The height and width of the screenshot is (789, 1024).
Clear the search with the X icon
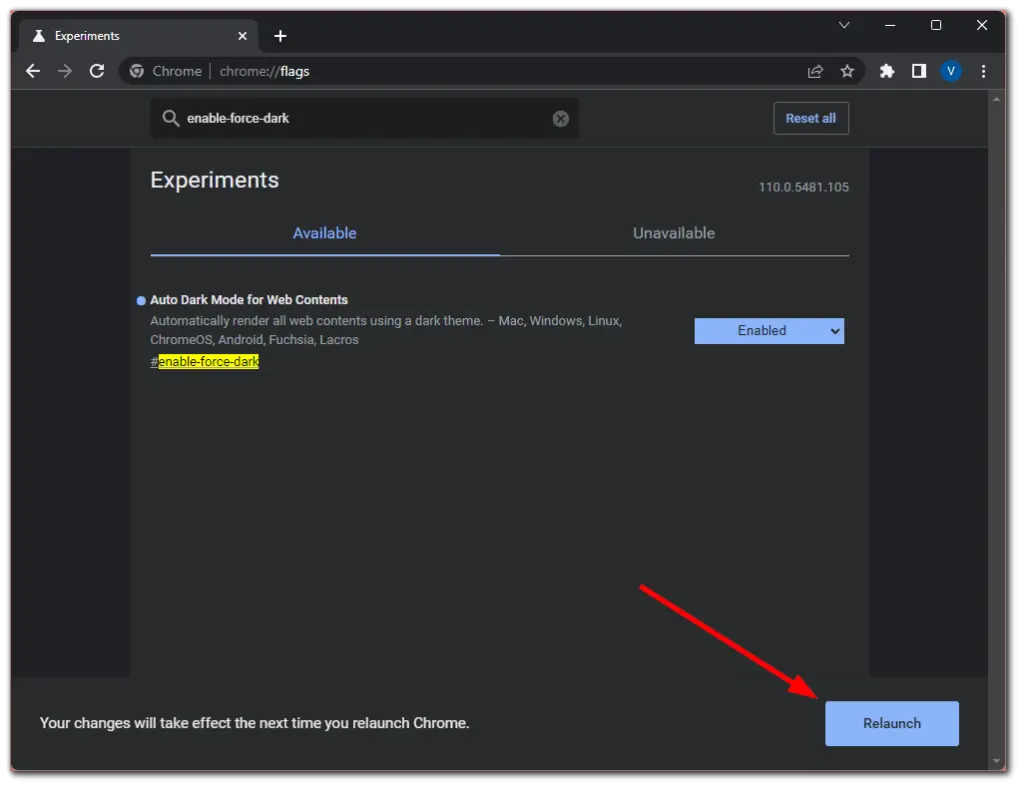(x=560, y=117)
